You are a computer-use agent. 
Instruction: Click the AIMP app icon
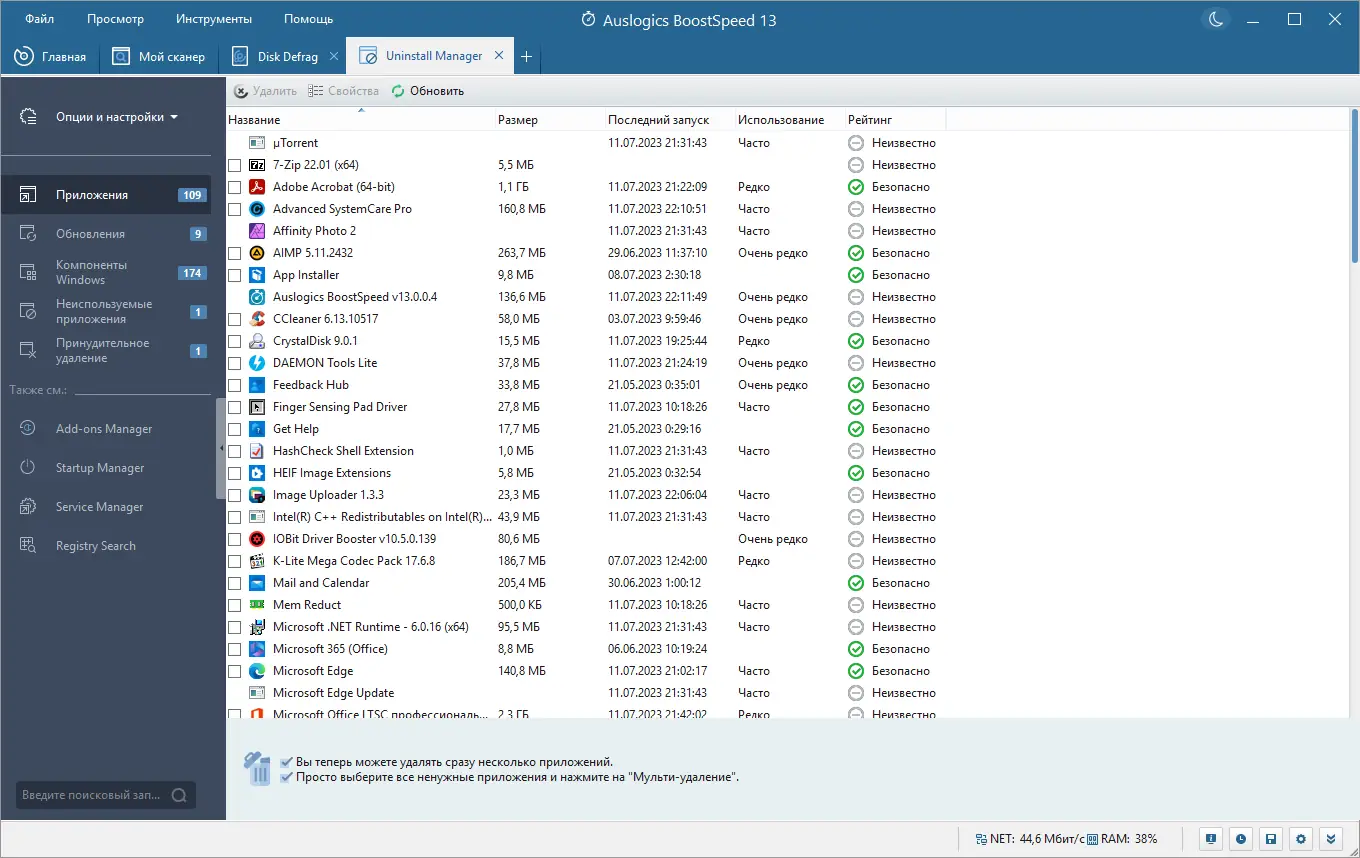point(255,253)
